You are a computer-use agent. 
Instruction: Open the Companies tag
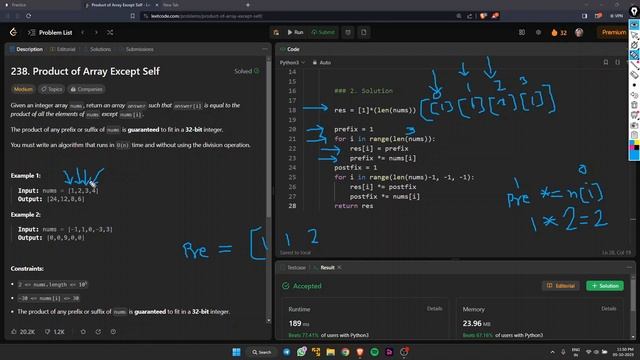point(86,89)
